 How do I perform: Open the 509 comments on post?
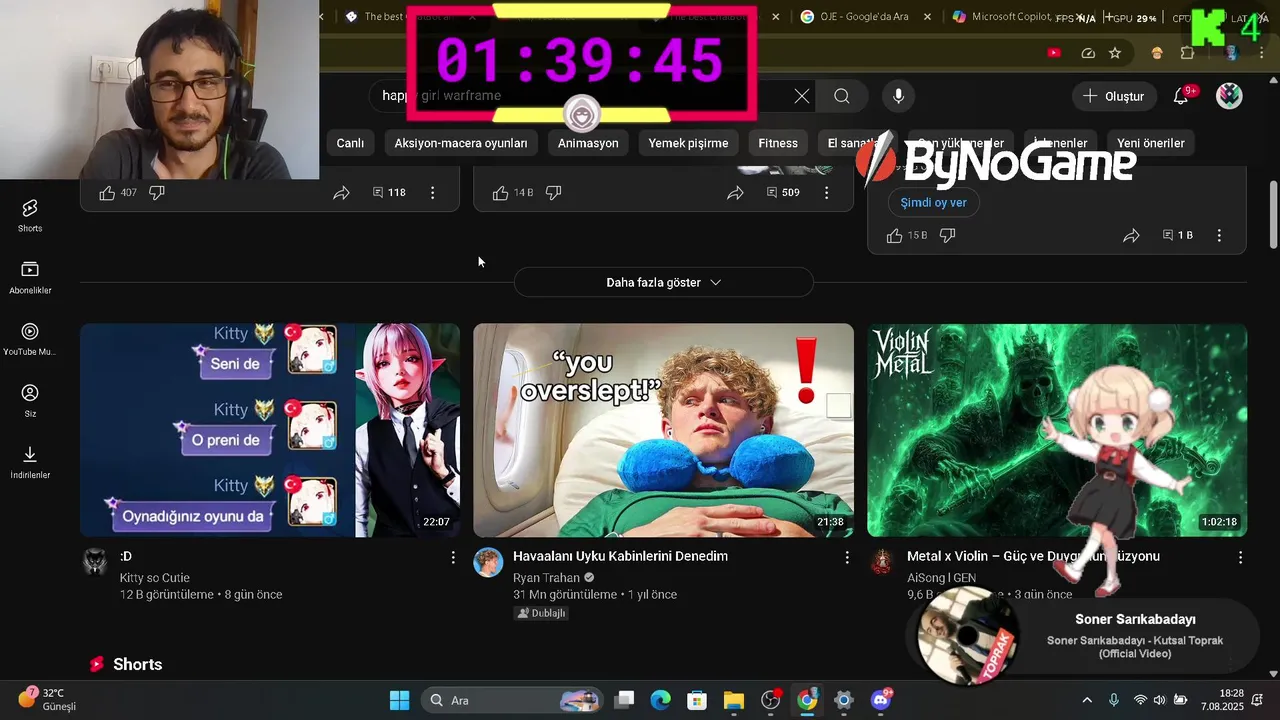coord(783,193)
